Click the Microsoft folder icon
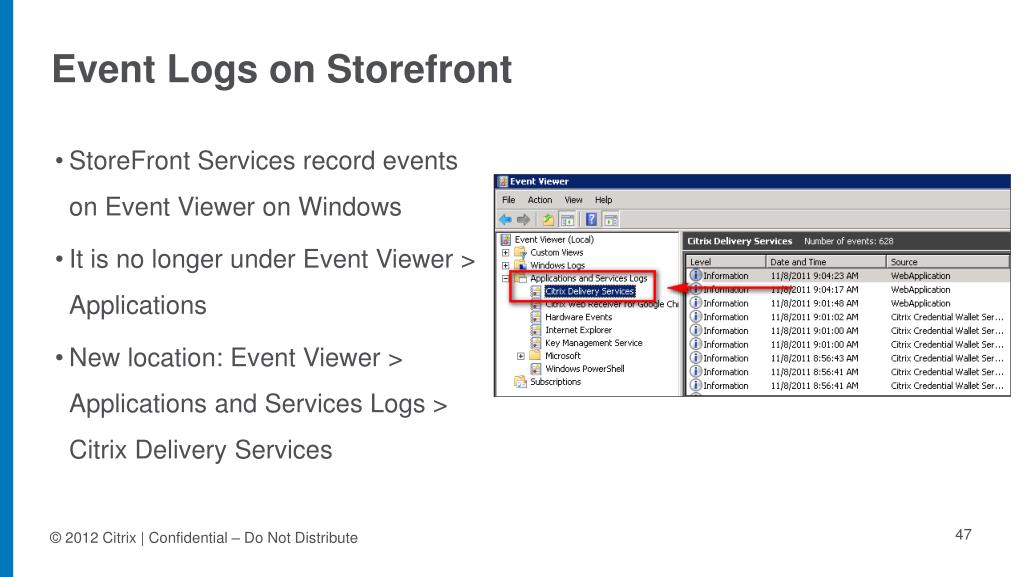 point(535,356)
